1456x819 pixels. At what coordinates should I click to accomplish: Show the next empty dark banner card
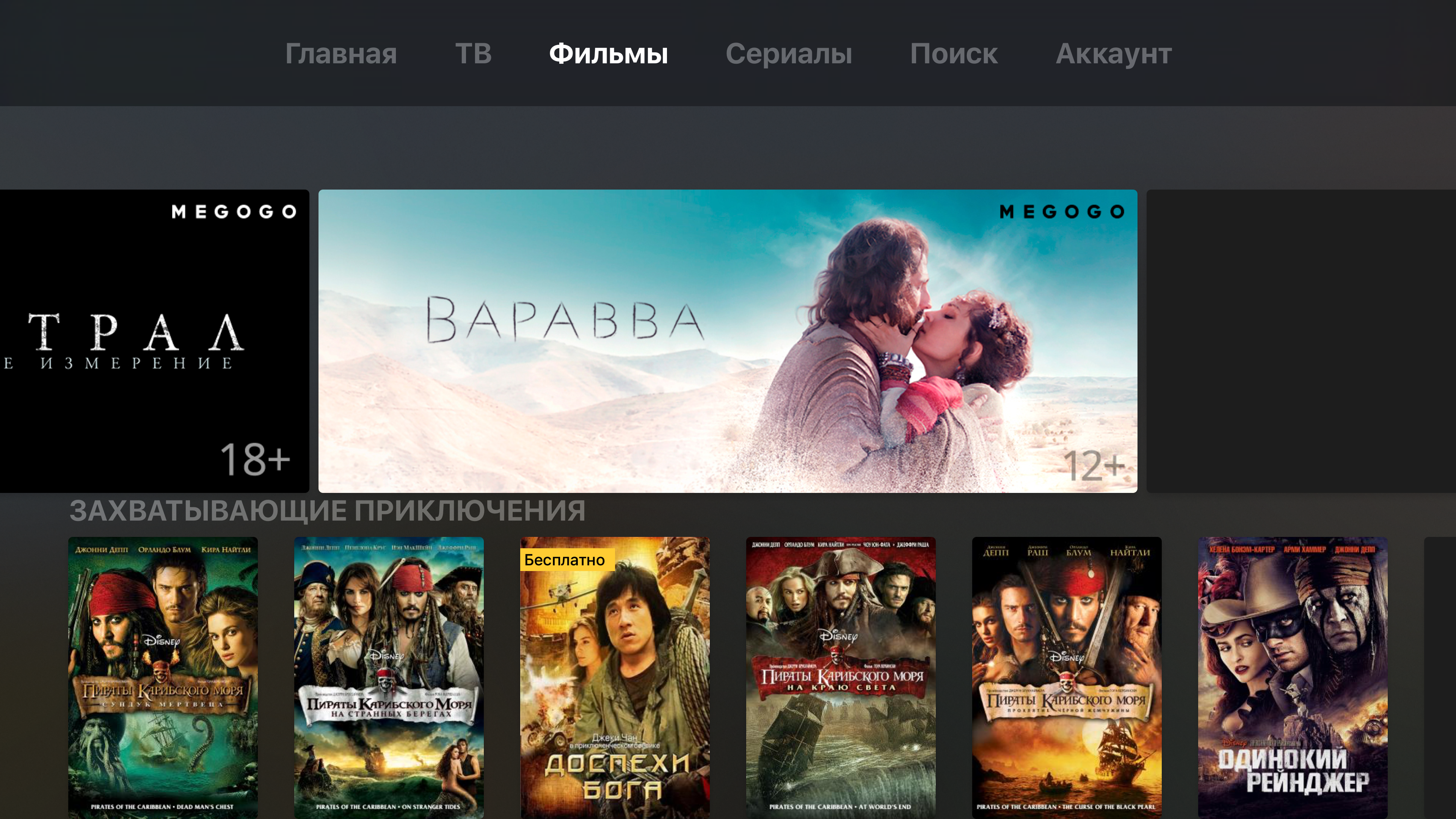coord(1301,341)
